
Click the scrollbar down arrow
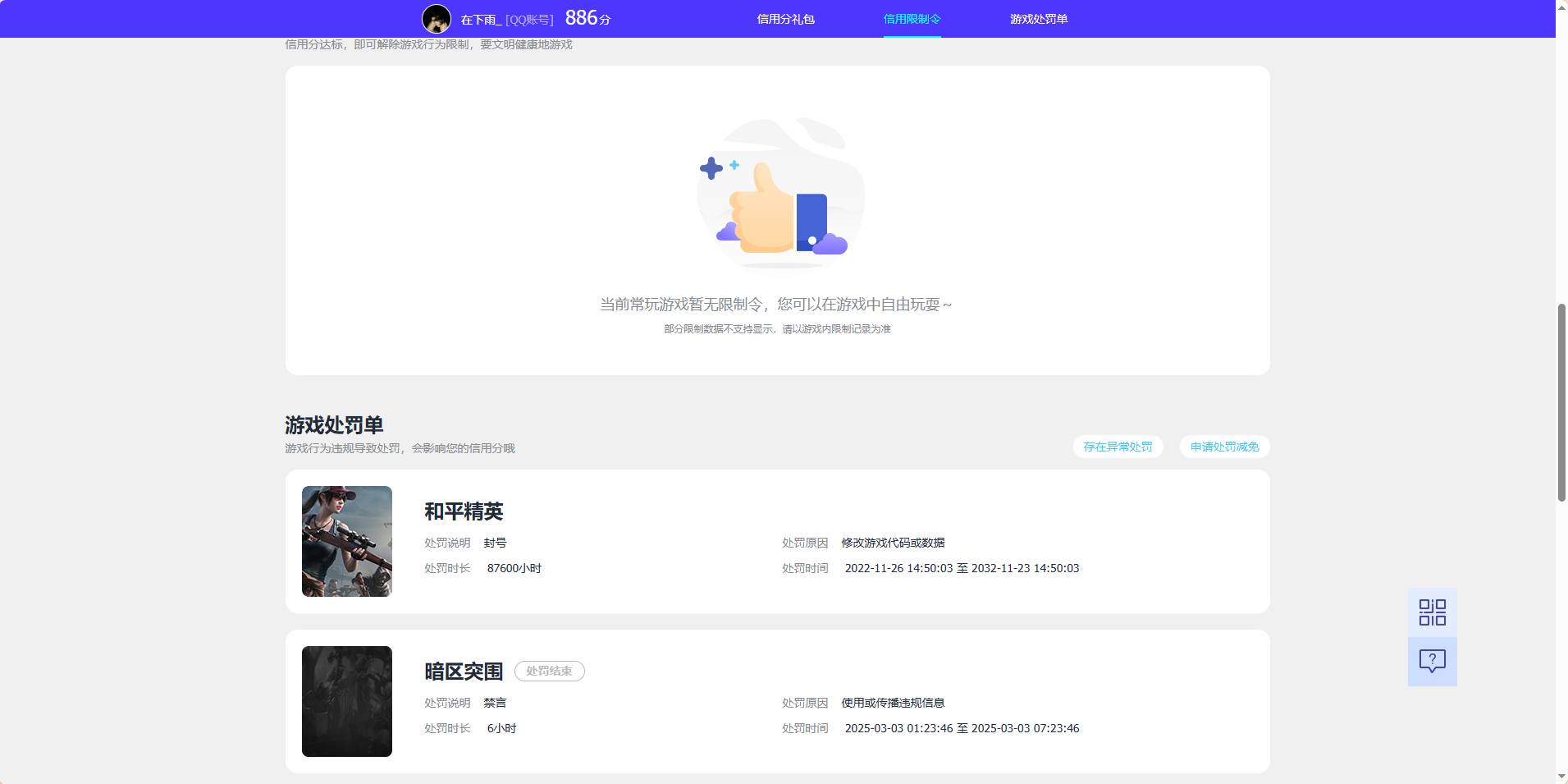(1561, 777)
